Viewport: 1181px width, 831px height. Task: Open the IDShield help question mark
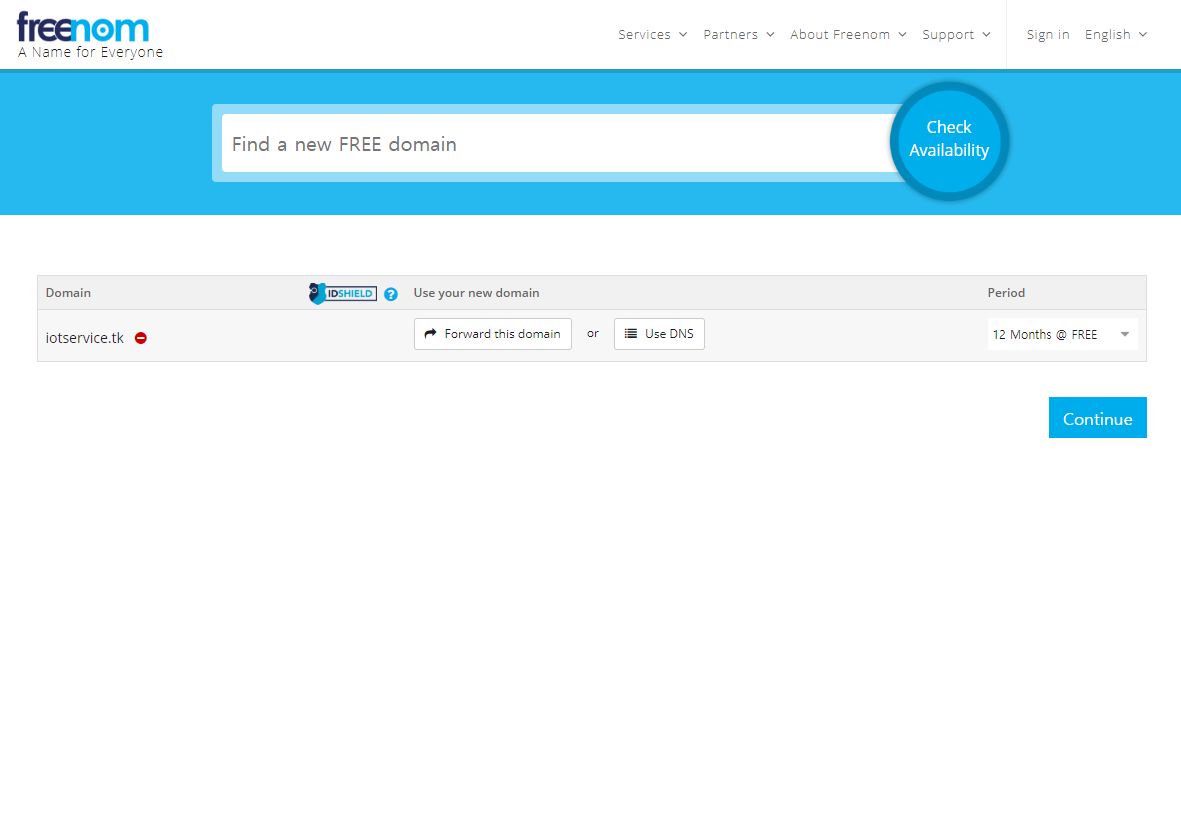391,295
